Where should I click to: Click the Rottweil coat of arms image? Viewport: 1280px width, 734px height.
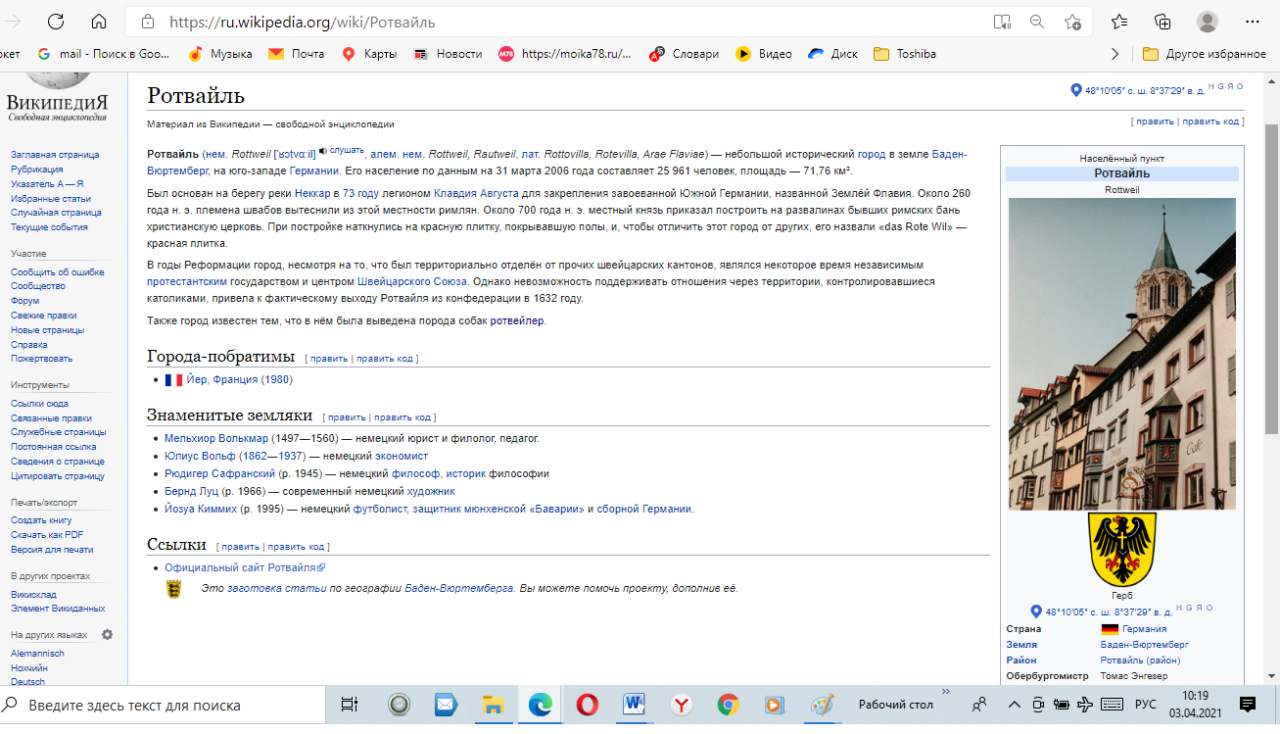1122,549
